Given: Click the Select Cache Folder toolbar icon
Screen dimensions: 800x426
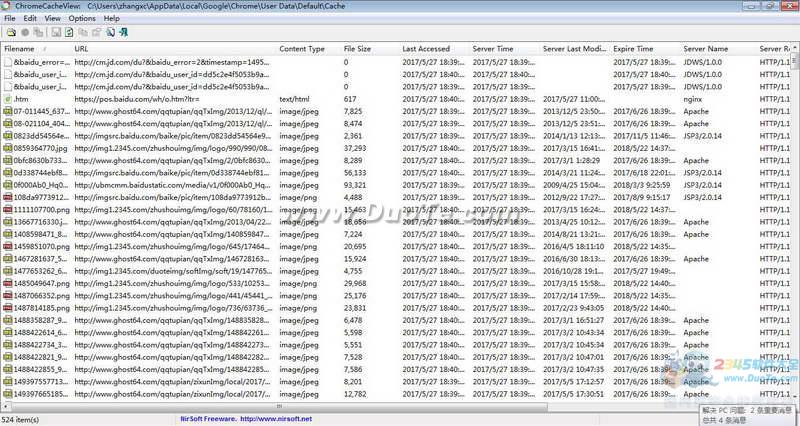Looking at the screenshot, I should (x=11, y=32).
